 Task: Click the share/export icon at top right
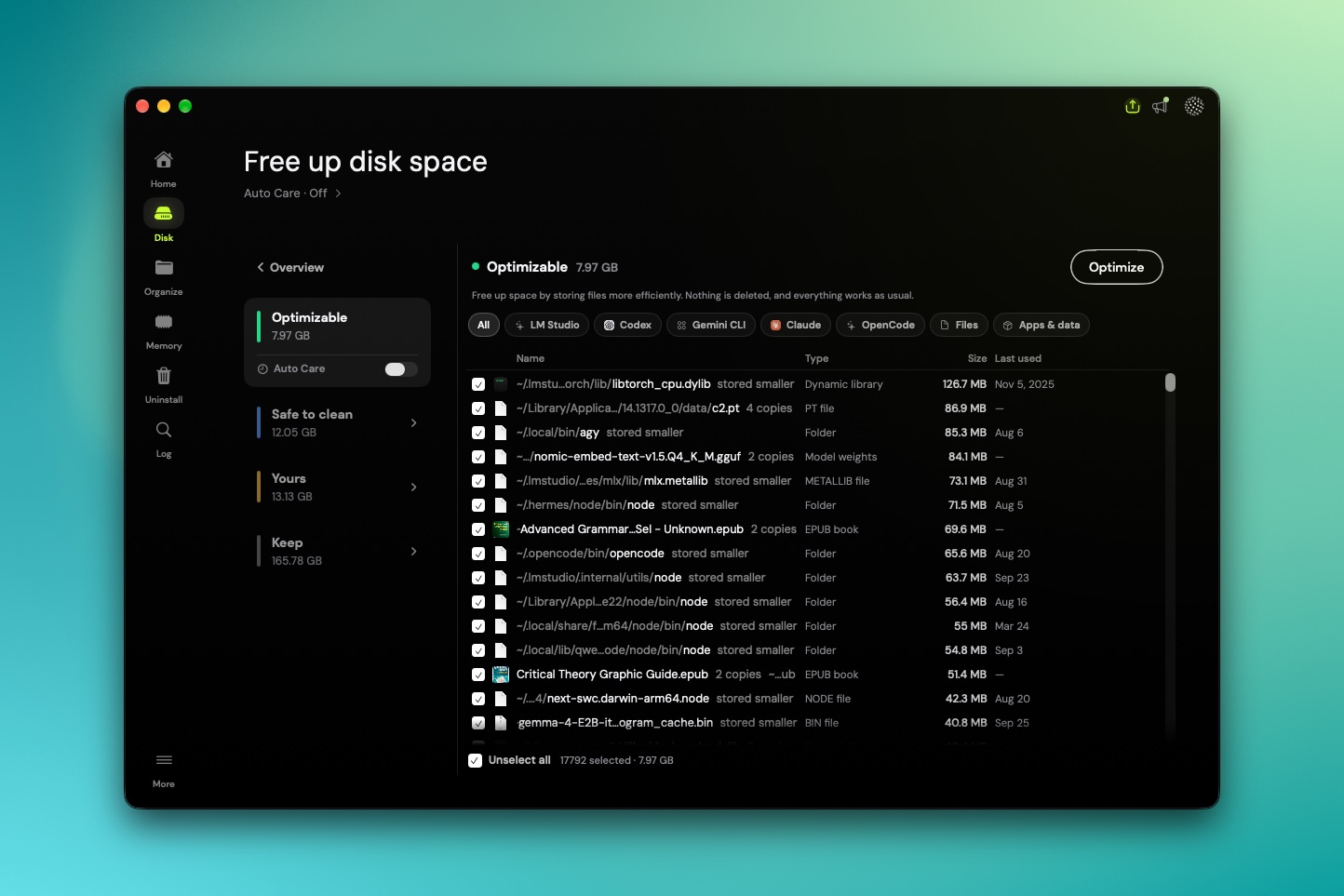click(x=1133, y=106)
